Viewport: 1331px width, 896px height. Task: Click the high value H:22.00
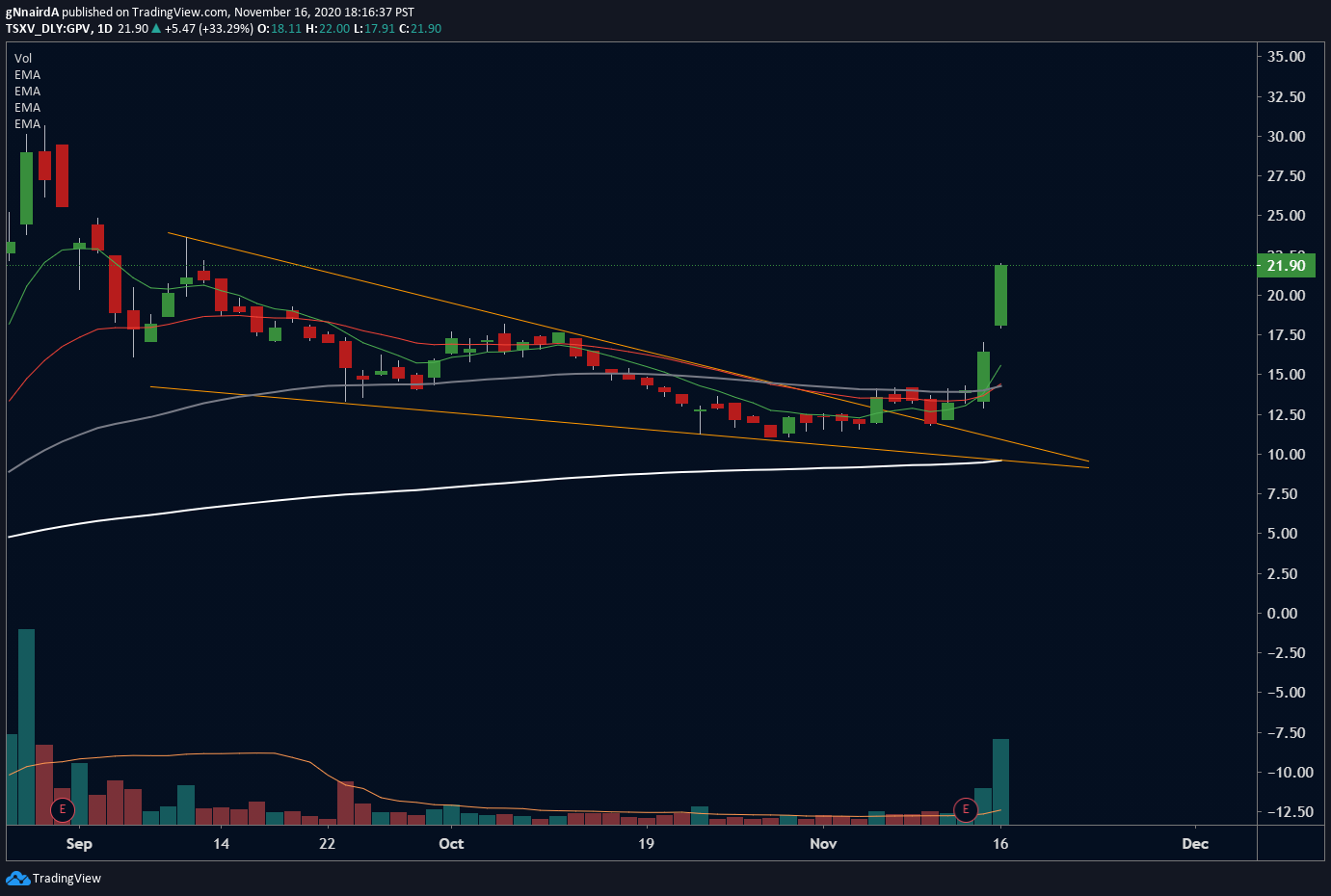coord(328,29)
